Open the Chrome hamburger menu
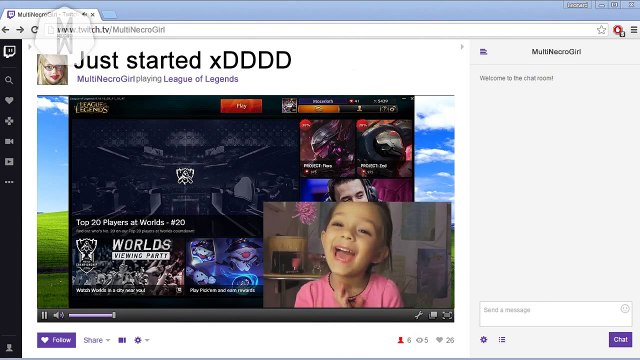 (x=634, y=30)
